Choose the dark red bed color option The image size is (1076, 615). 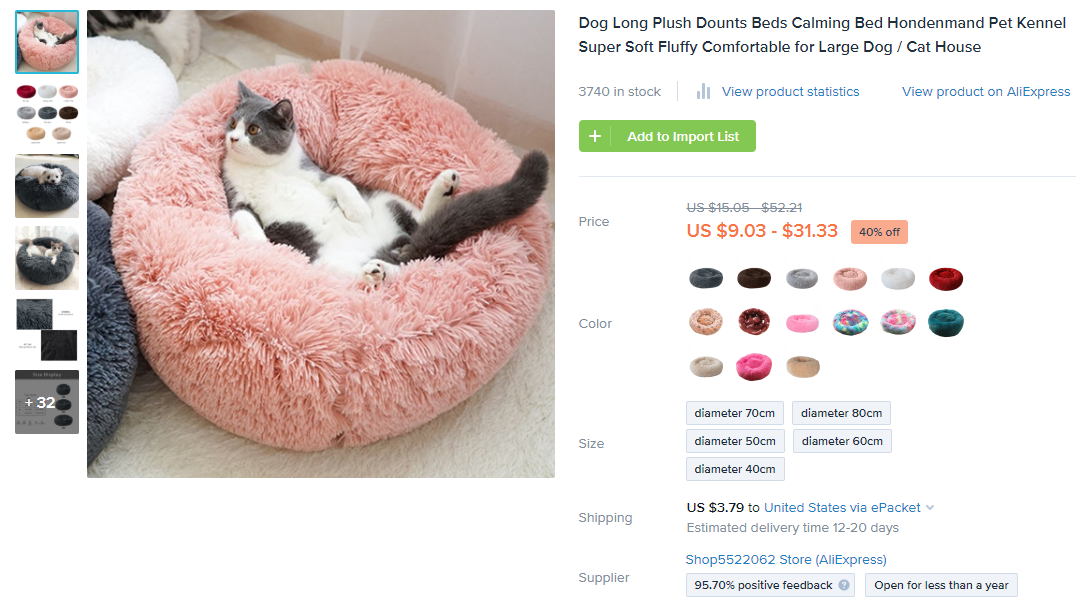tap(945, 278)
